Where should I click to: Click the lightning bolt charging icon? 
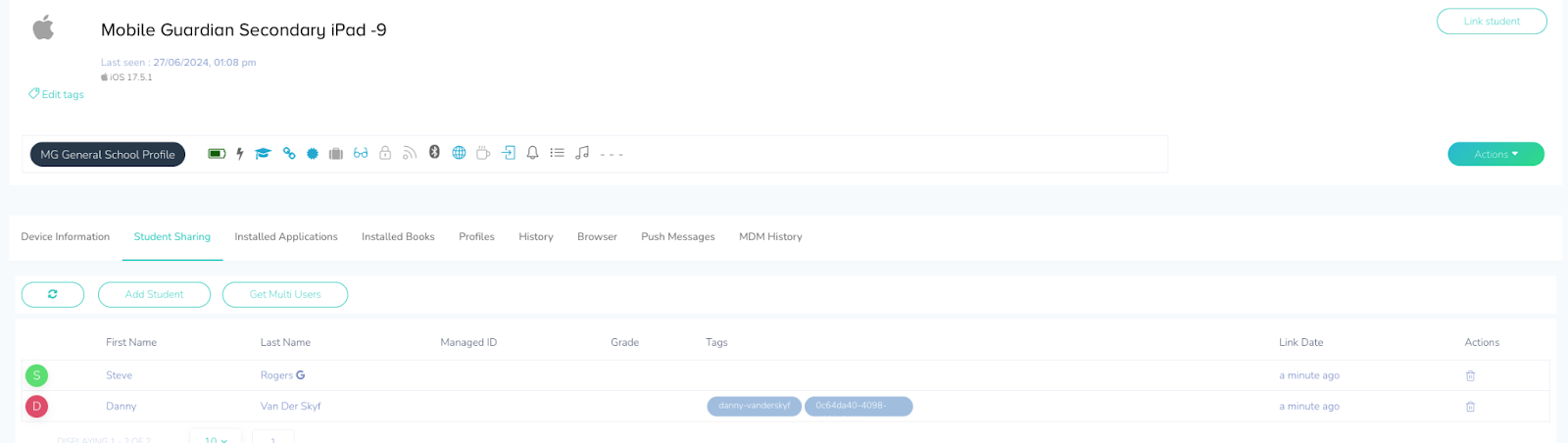(239, 154)
